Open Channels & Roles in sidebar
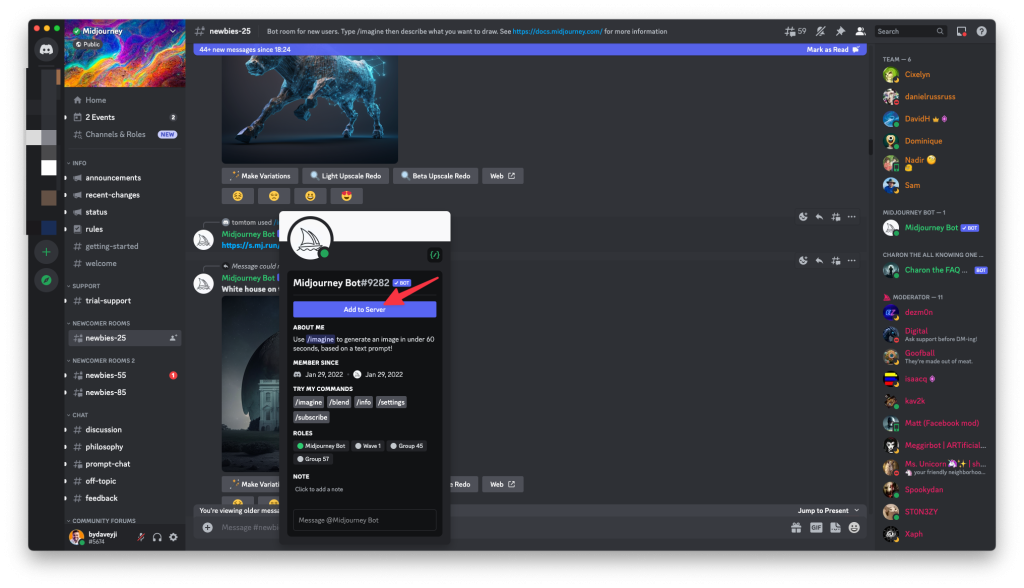1024x588 pixels. coord(124,135)
